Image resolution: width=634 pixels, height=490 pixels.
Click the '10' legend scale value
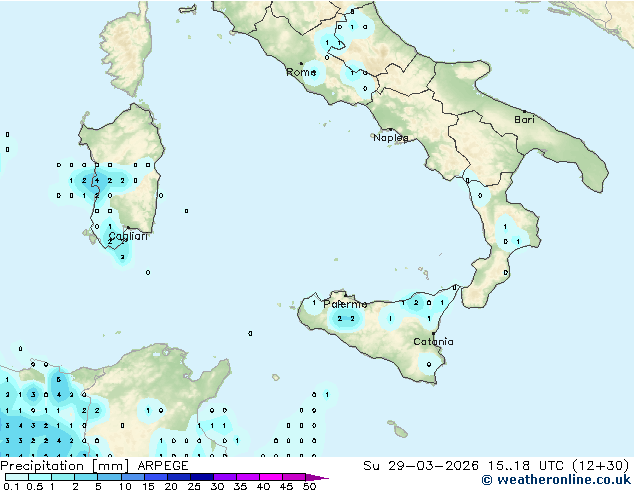coord(125,486)
